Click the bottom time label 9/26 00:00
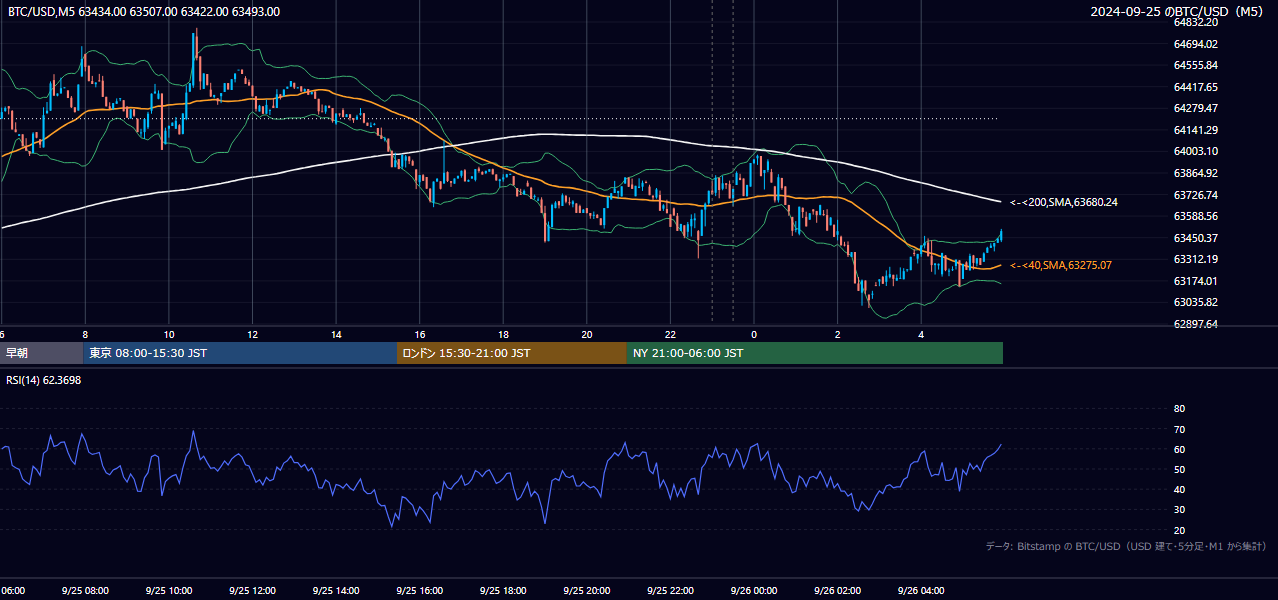Viewport: 1278px width, 600px height. click(x=754, y=591)
